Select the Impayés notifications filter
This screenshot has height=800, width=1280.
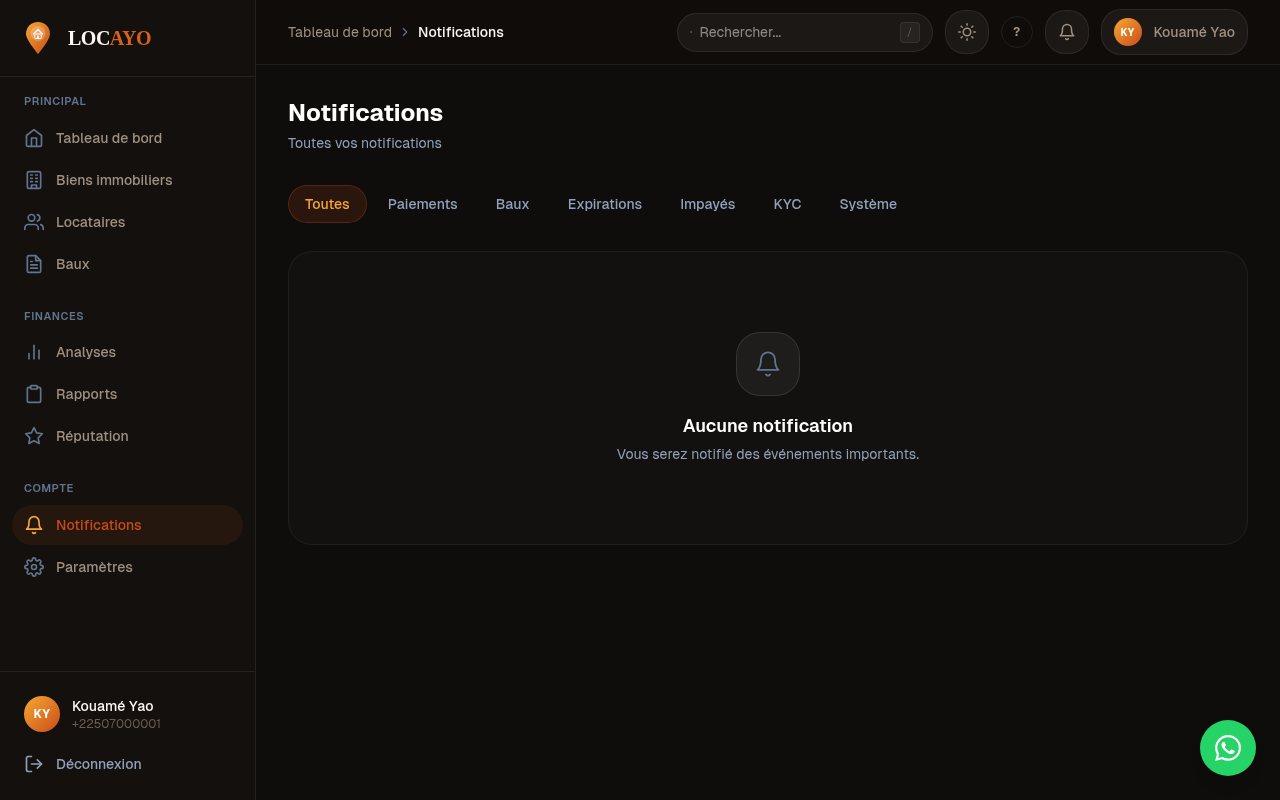(x=707, y=204)
